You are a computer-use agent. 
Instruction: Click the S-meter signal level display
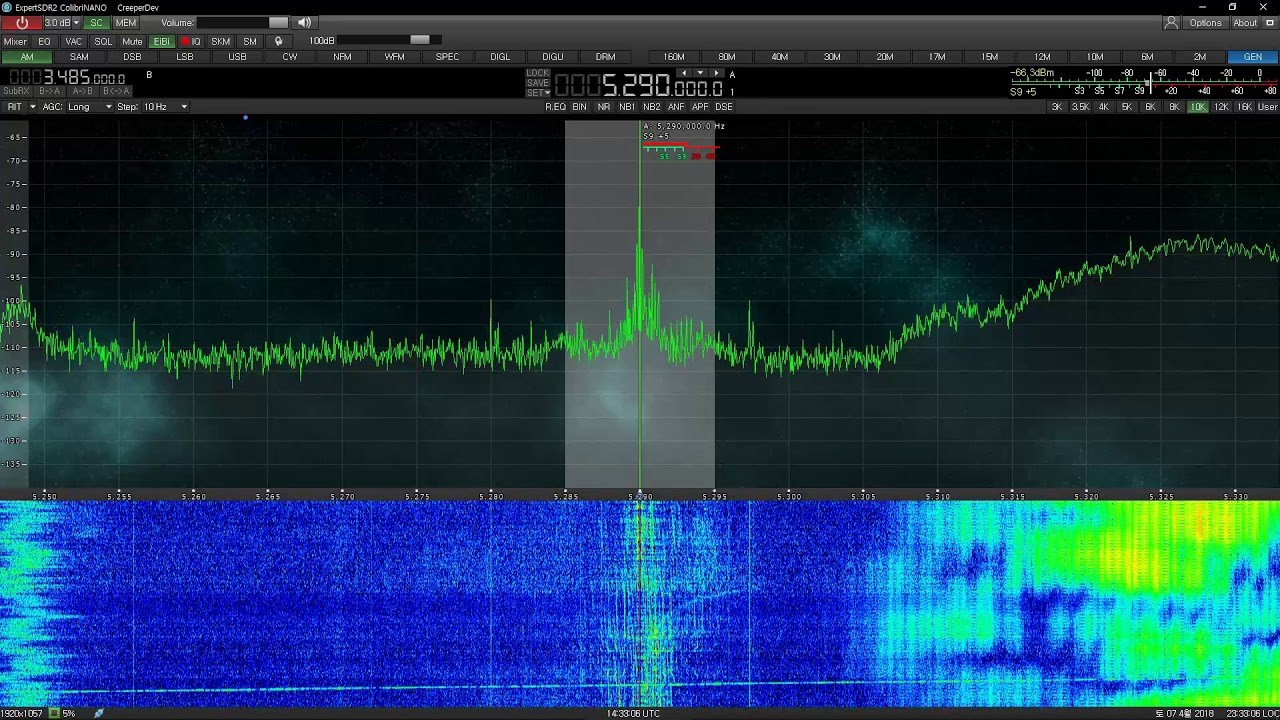point(1143,82)
